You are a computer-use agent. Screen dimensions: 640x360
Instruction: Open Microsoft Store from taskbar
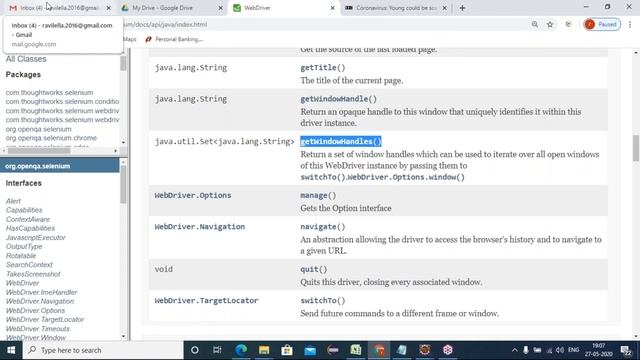pos(287,350)
